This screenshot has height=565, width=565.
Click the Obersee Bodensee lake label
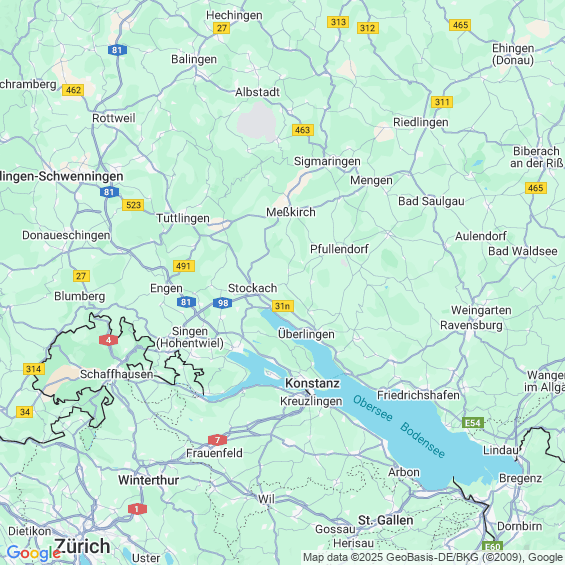[399, 426]
